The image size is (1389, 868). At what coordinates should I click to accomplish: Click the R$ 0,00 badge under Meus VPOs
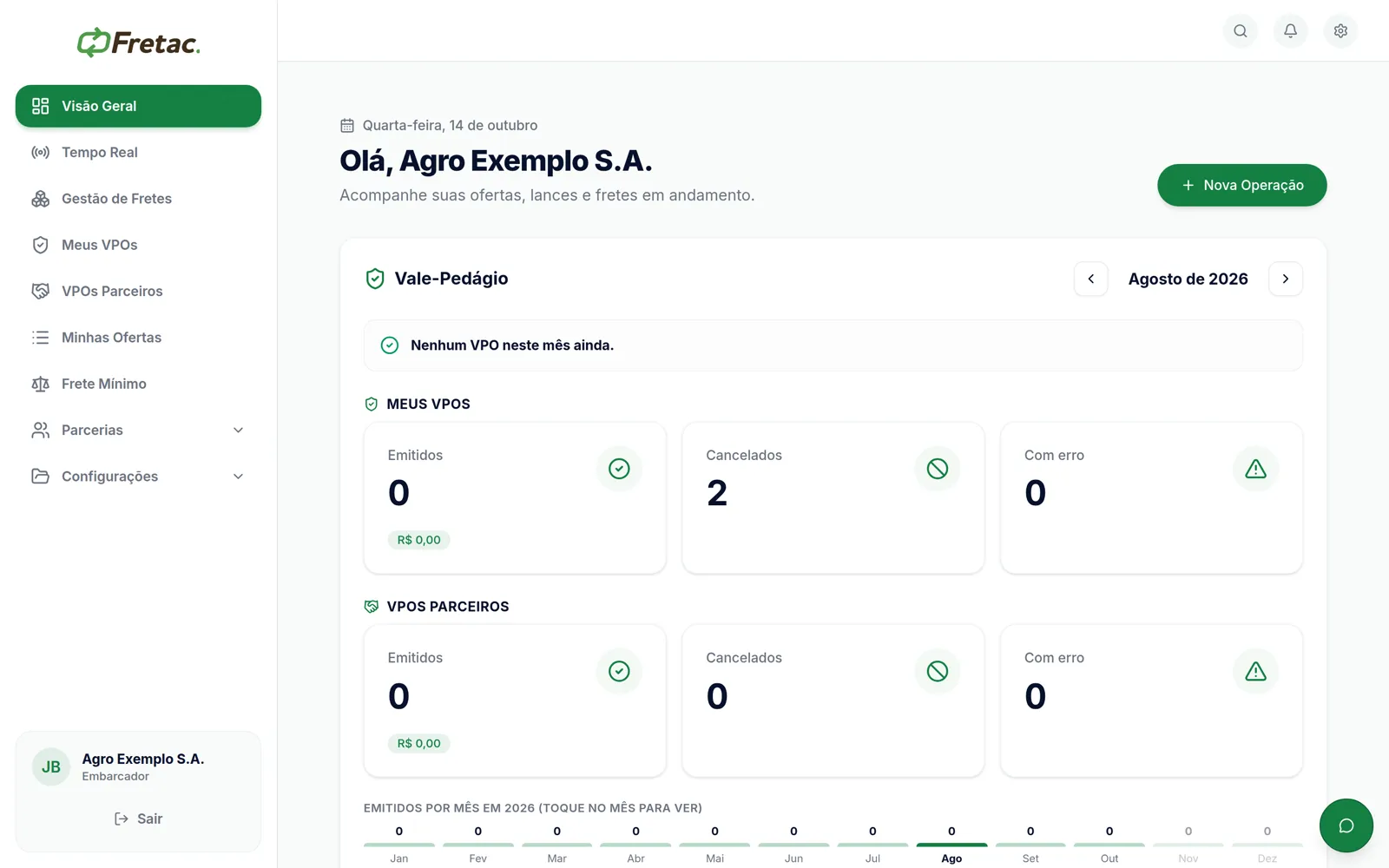pos(418,540)
